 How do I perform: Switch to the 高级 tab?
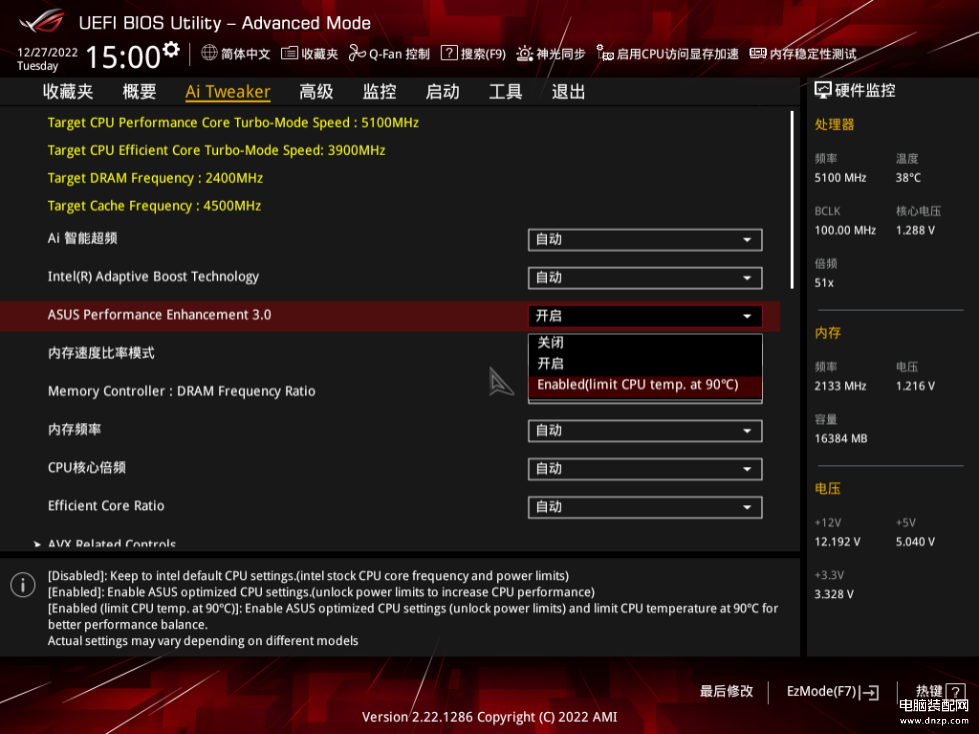point(317,92)
